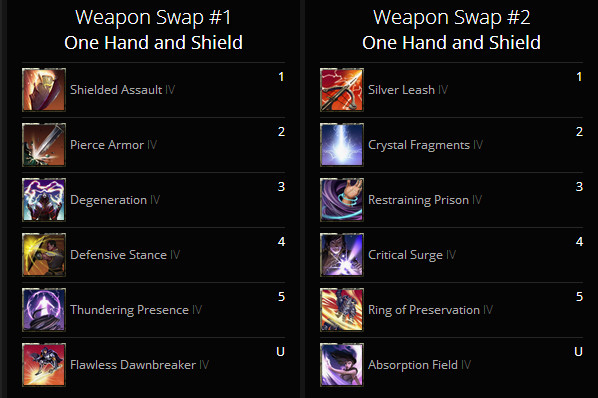Click the Shielded Assault skill icon
Viewport: 598px width, 398px height.
tap(44, 90)
